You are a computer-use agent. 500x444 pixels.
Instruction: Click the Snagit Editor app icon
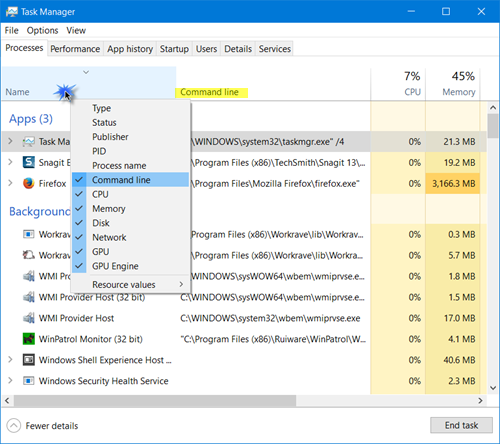pos(29,162)
